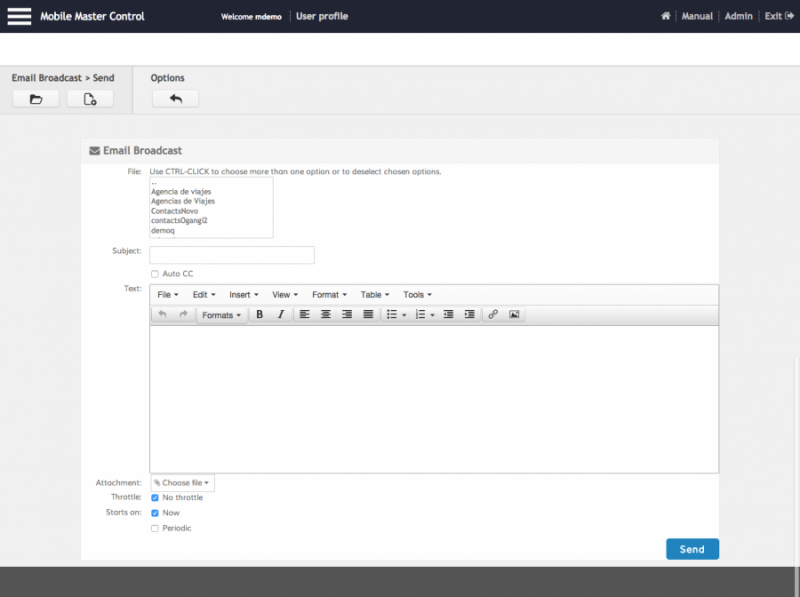
Task: Enable the Auto CC checkbox
Action: pos(155,274)
